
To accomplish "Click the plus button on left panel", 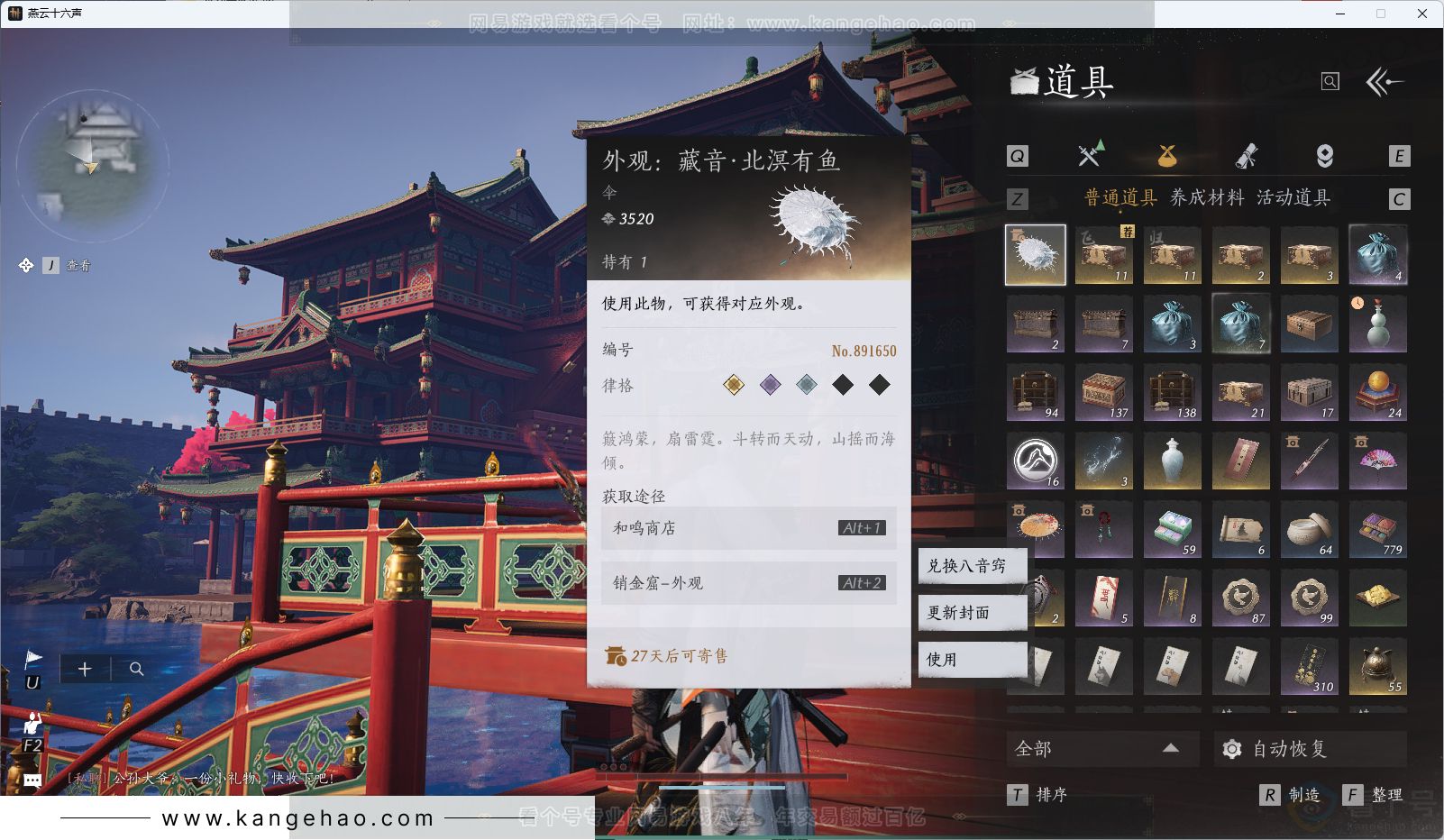I will 85,669.
